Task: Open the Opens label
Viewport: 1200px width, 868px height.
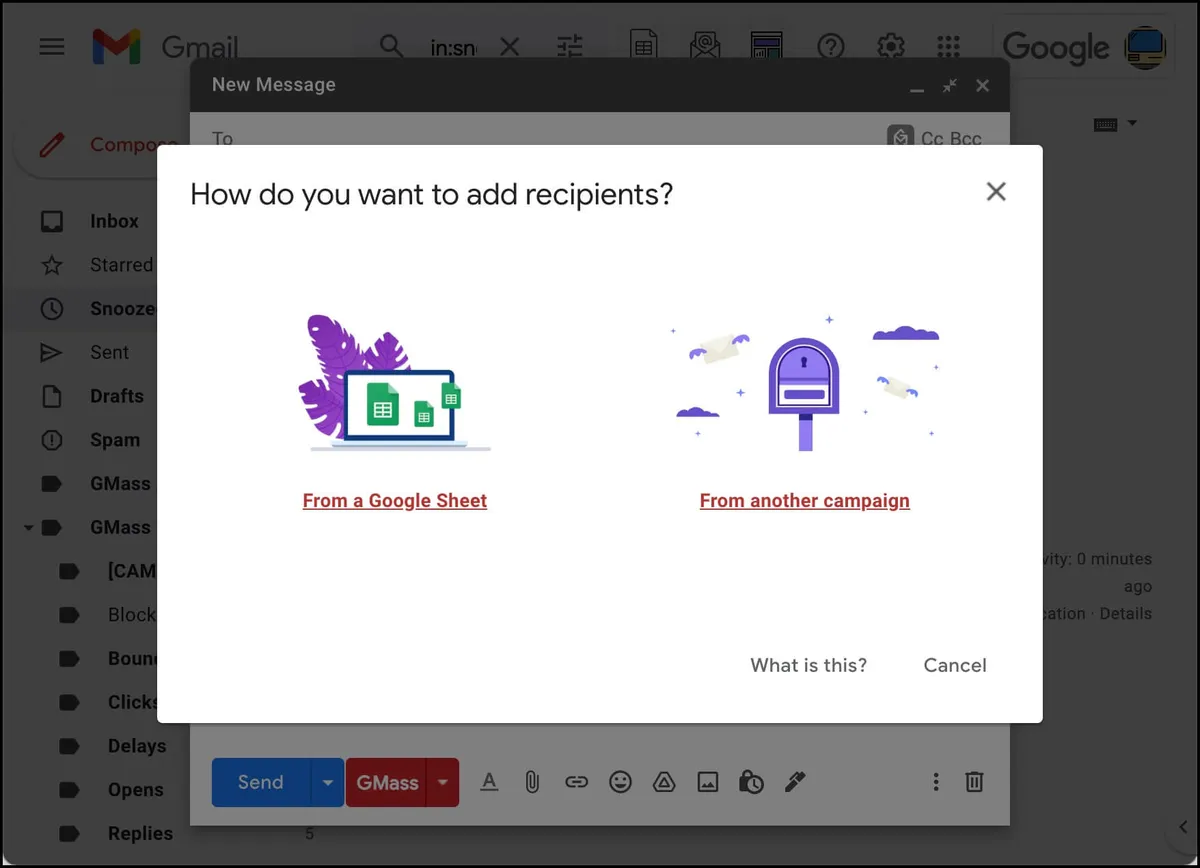Action: coord(135,790)
